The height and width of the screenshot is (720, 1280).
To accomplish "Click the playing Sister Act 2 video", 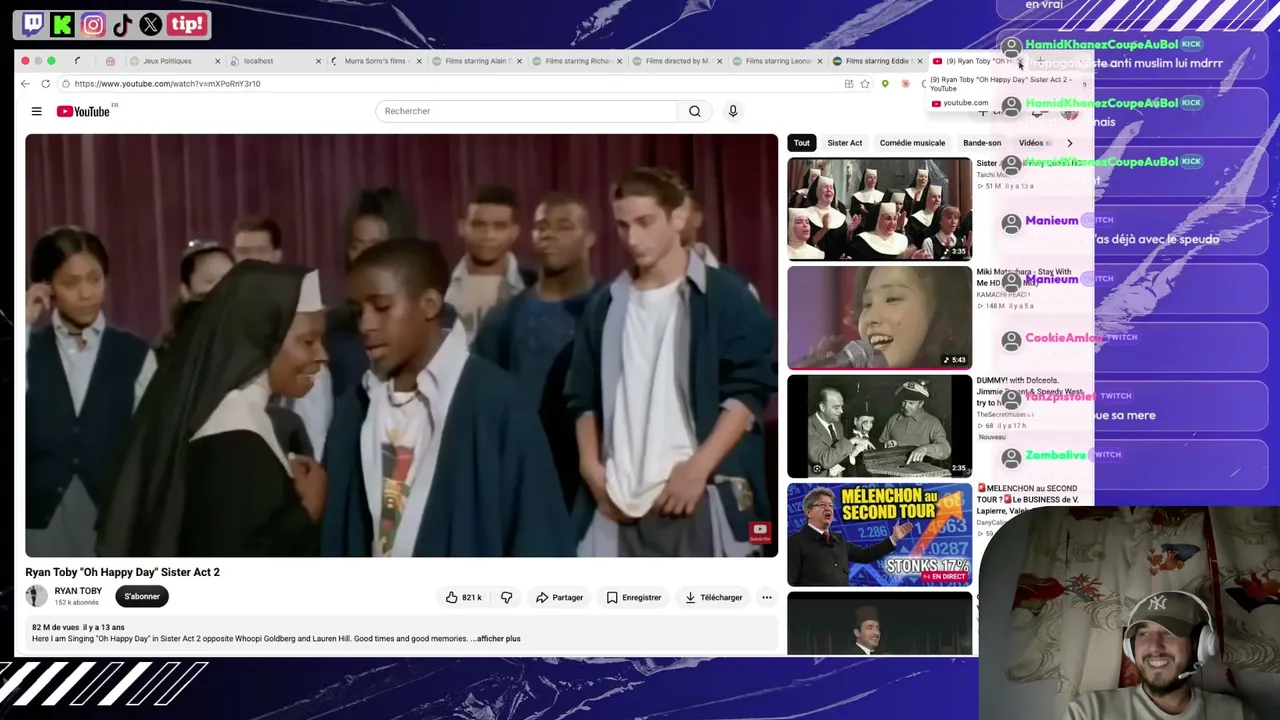I will 401,345.
